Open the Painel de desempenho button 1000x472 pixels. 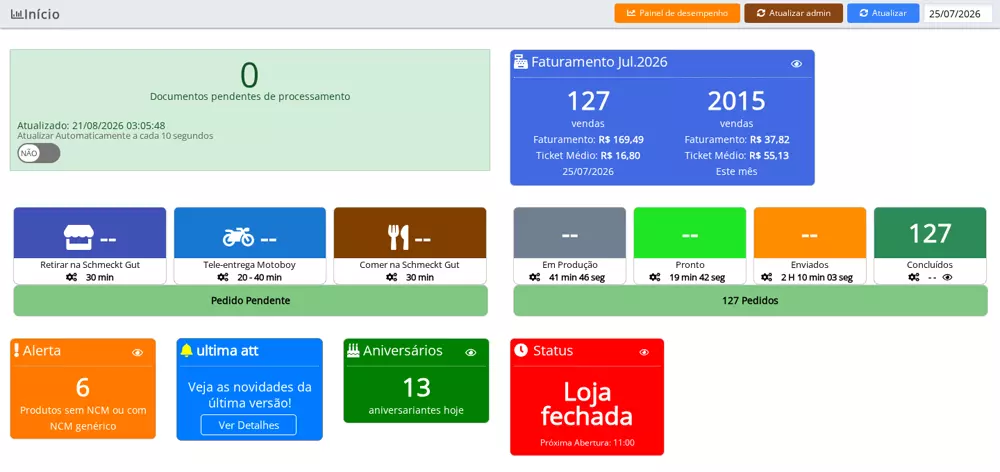click(x=677, y=13)
